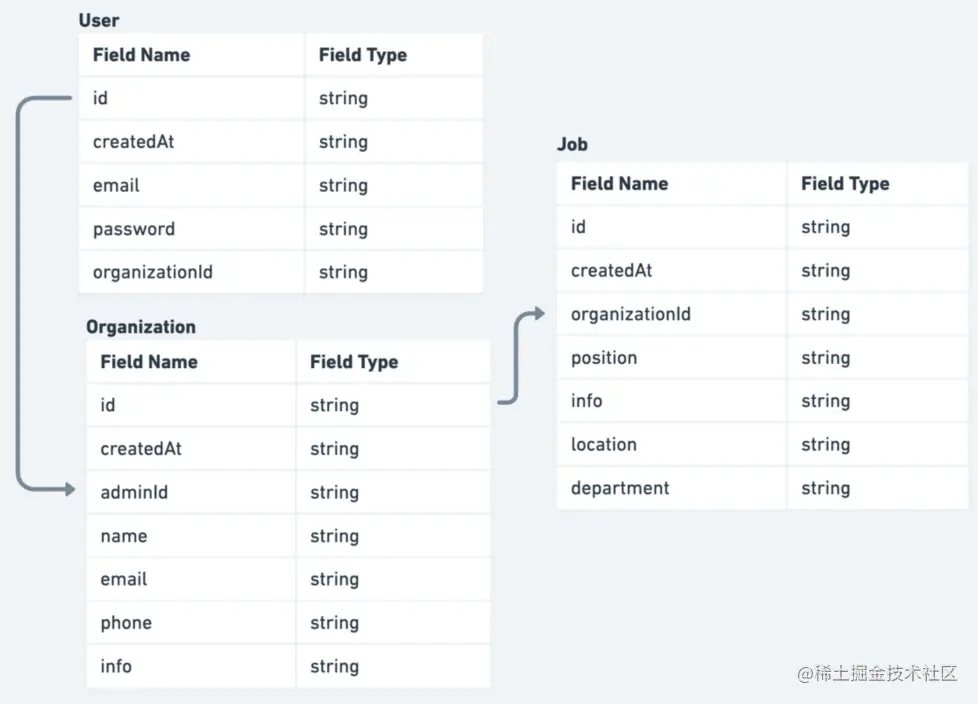
Task: Select the password field in User table
Action: click(134, 229)
